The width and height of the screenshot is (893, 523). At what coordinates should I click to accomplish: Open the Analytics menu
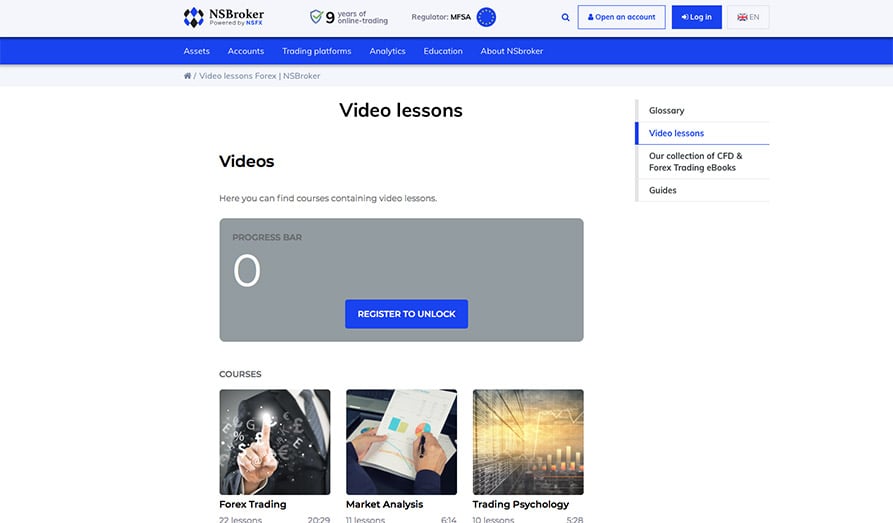pos(387,51)
